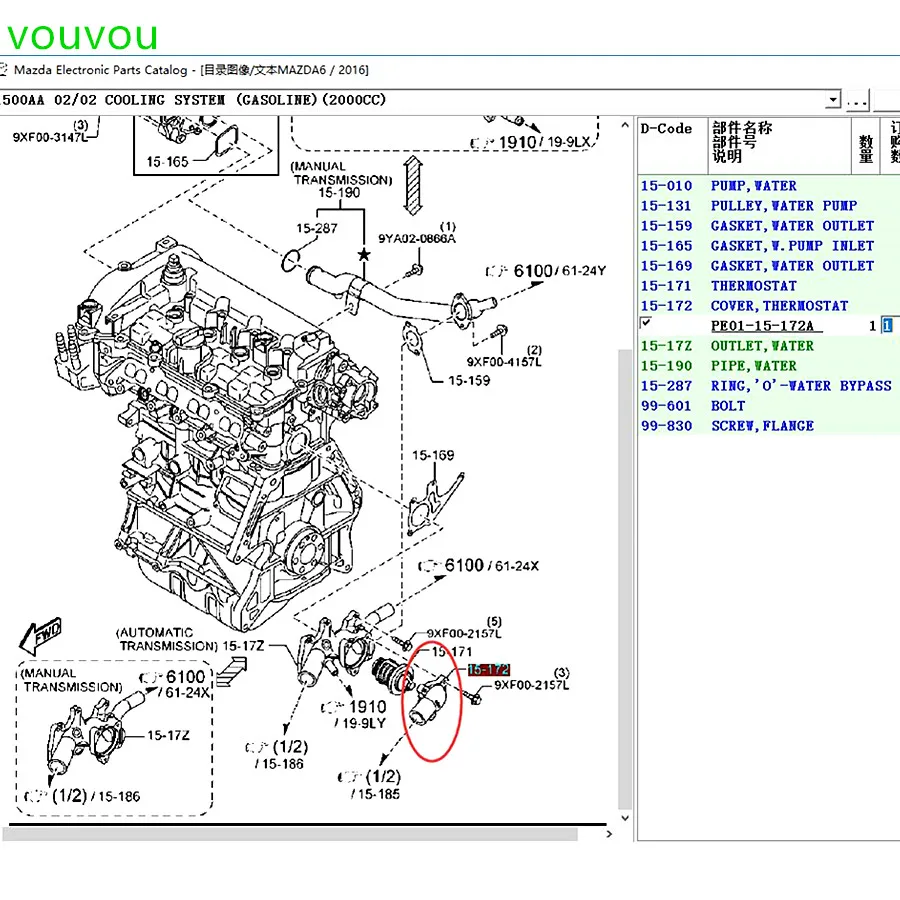Image resolution: width=900 pixels, height=900 pixels.
Task: Click 15-159 gasket callout in diagram
Action: tap(469, 381)
